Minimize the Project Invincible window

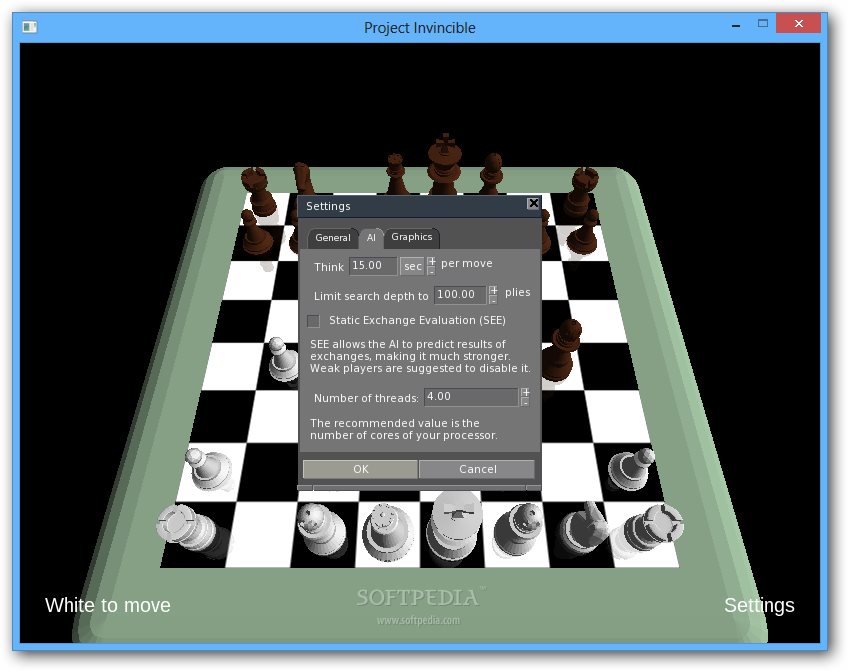(x=736, y=25)
